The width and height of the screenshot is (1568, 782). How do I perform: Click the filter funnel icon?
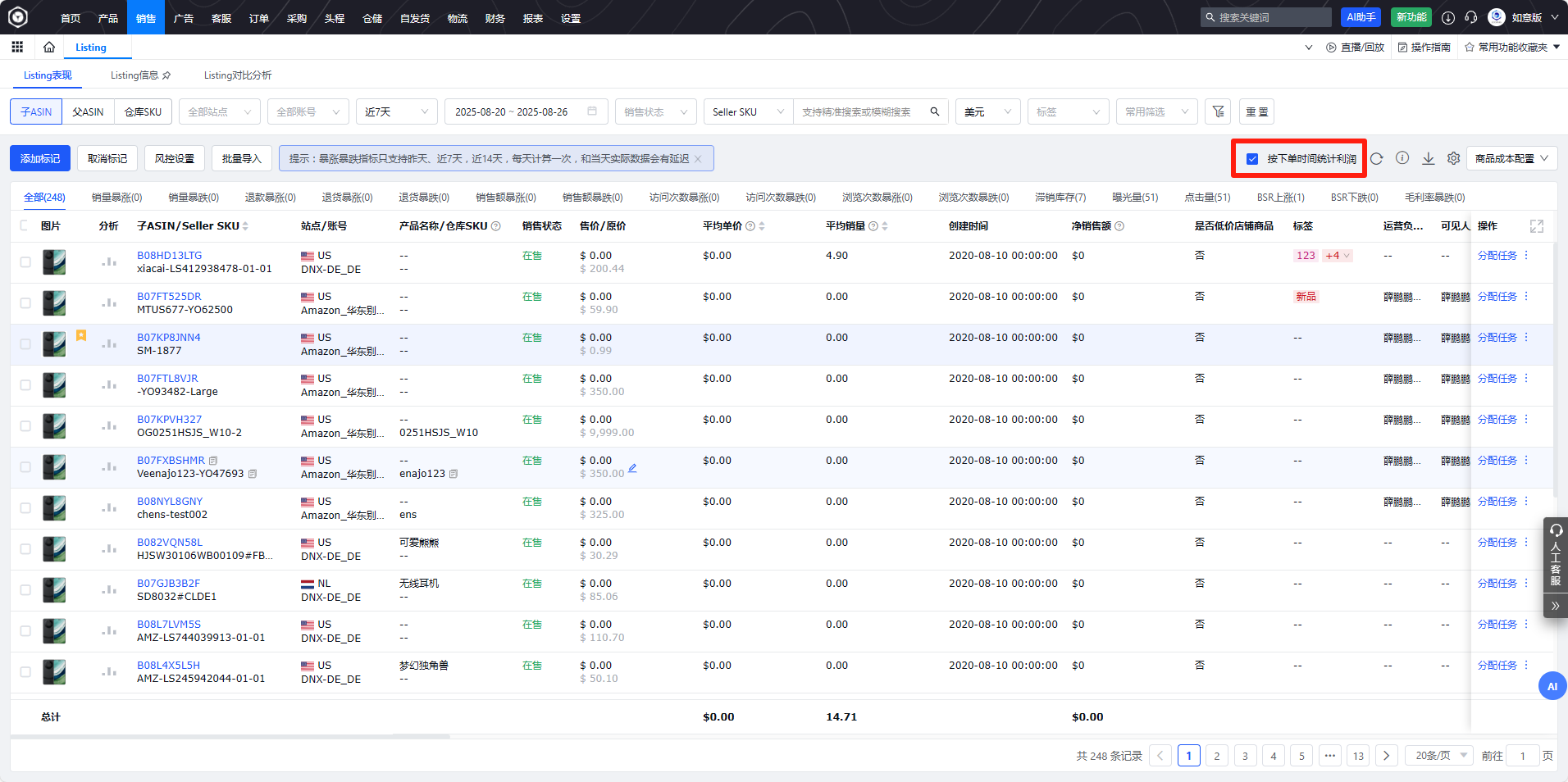(1218, 112)
